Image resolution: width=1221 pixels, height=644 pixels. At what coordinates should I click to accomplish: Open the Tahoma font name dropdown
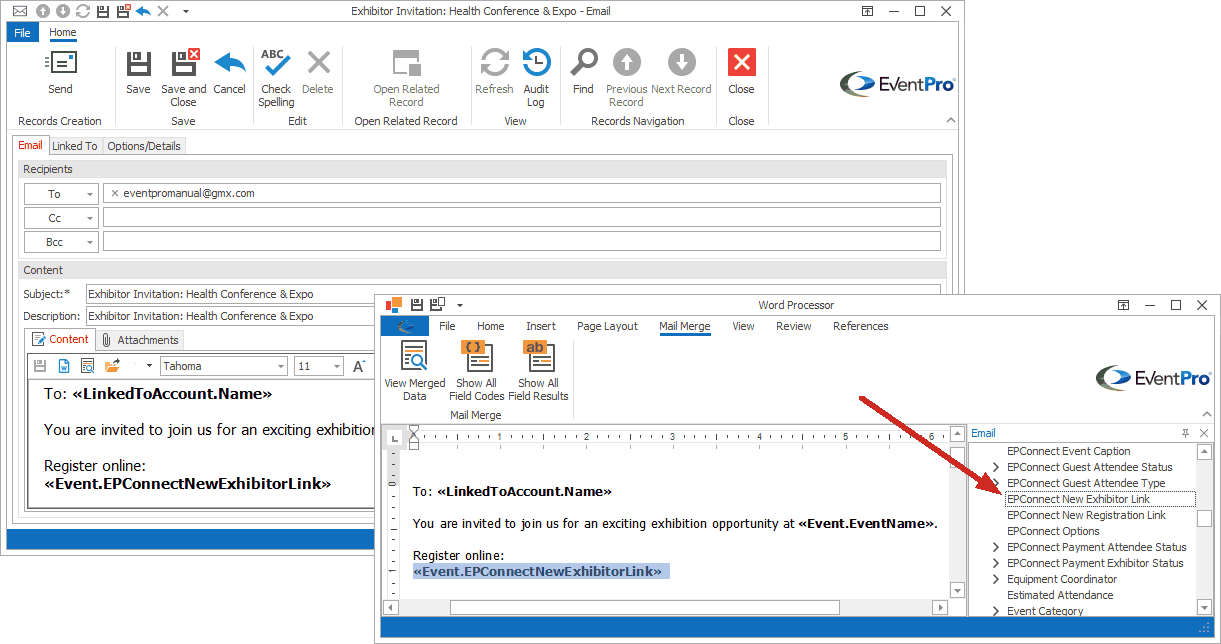click(281, 367)
